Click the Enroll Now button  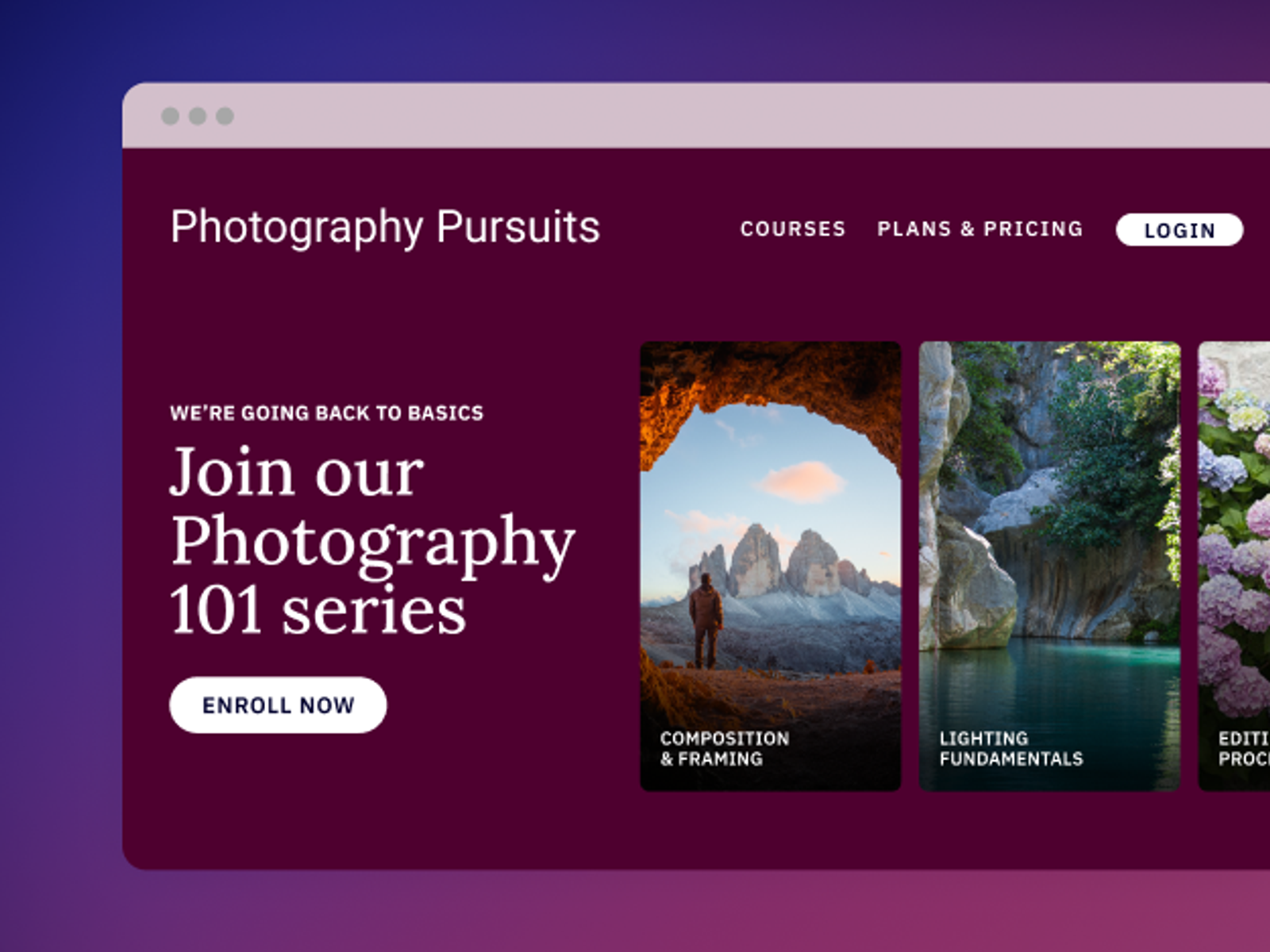click(x=278, y=705)
